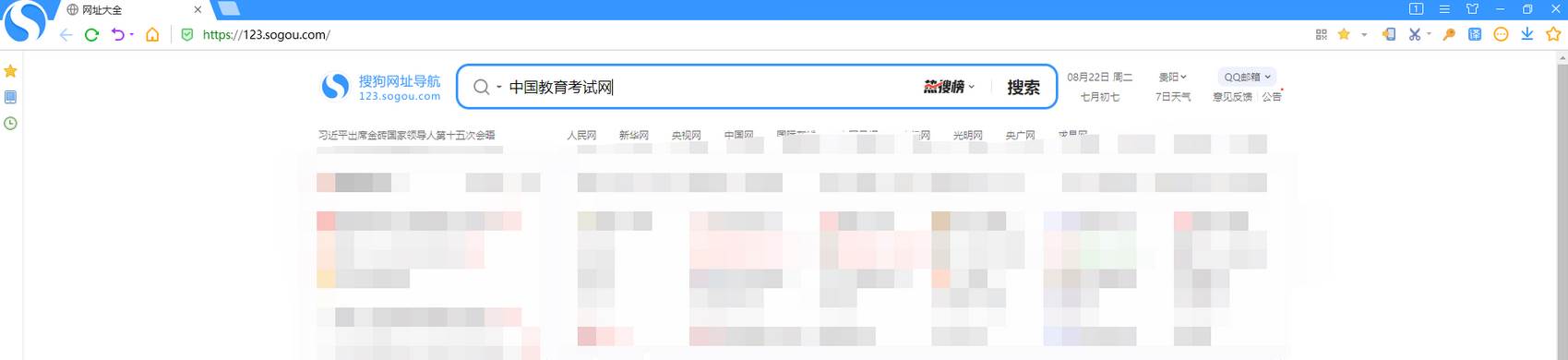The image size is (1568, 360).
Task: Open the history clock in the sidebar
Action: [x=11, y=123]
